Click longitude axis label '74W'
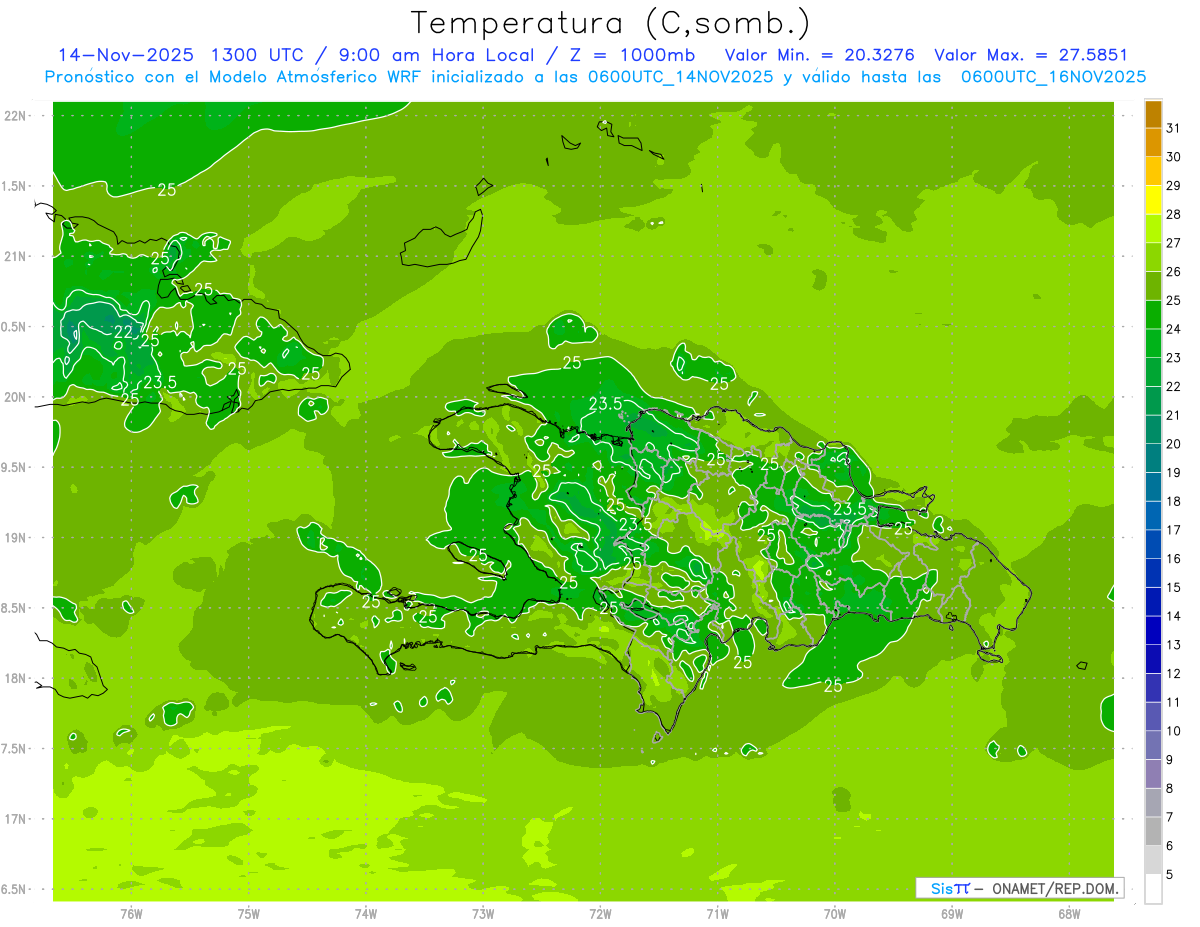The image size is (1200, 927). 366,913
